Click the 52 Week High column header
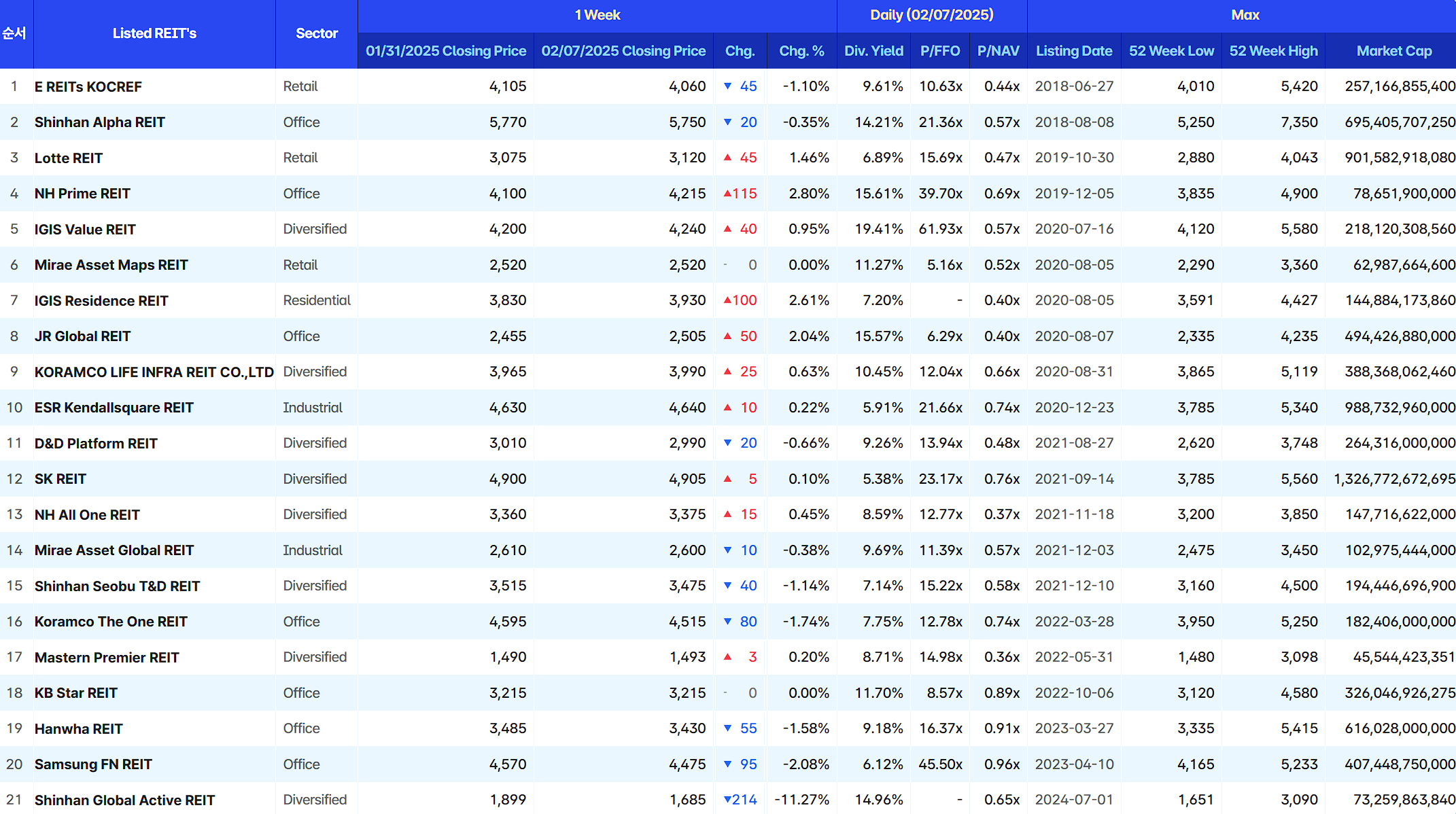The height and width of the screenshot is (814, 1456). (1273, 51)
